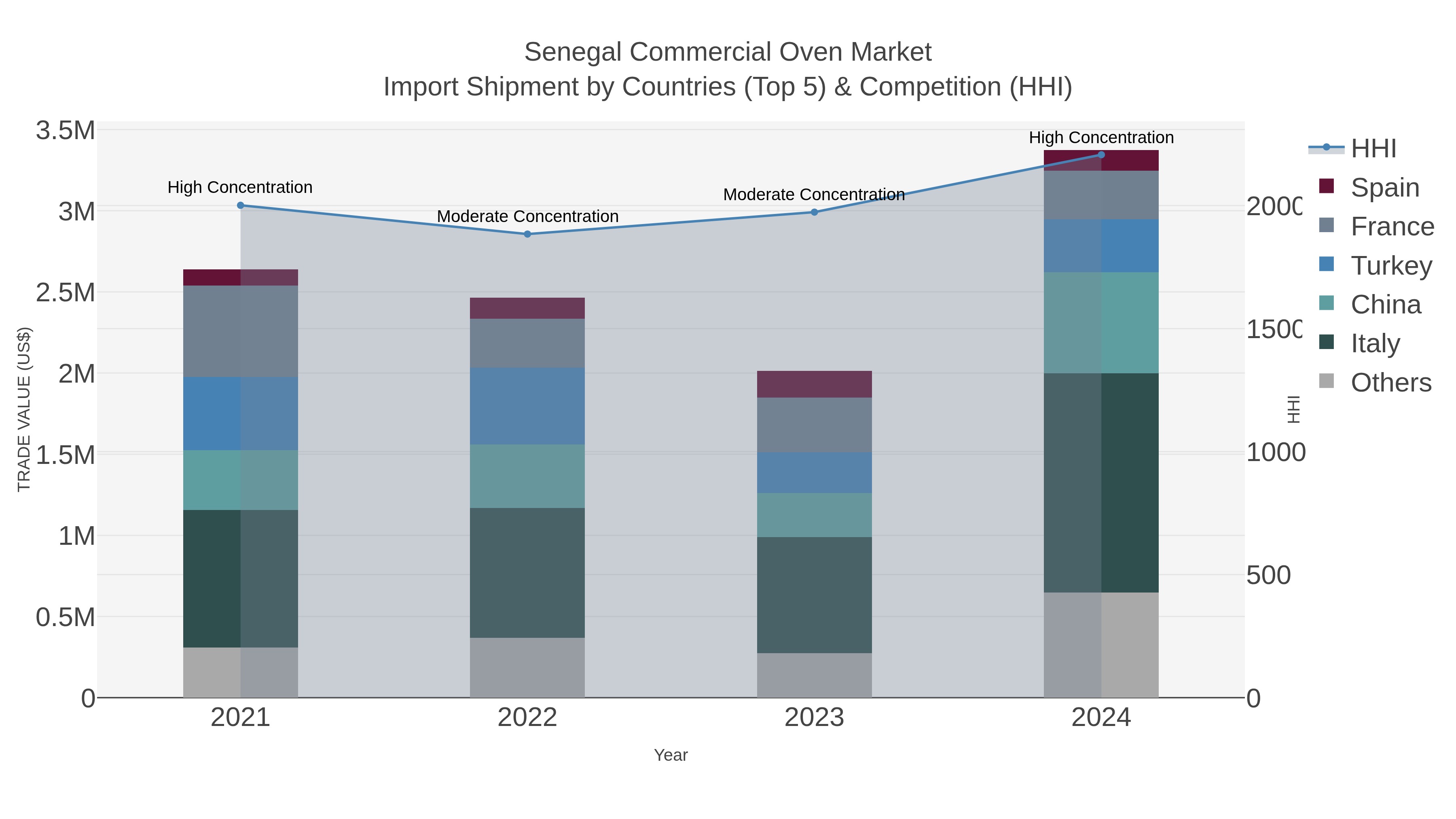
Task: Click the 2024 x-axis label
Action: [1101, 718]
